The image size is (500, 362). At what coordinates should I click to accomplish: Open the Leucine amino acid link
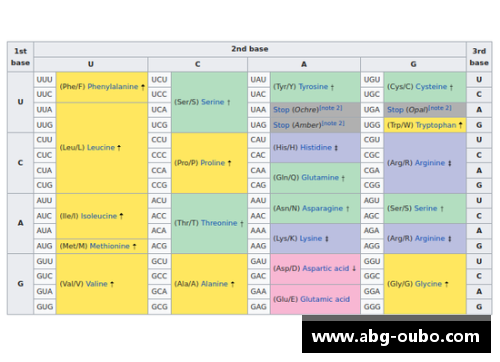click(x=101, y=147)
